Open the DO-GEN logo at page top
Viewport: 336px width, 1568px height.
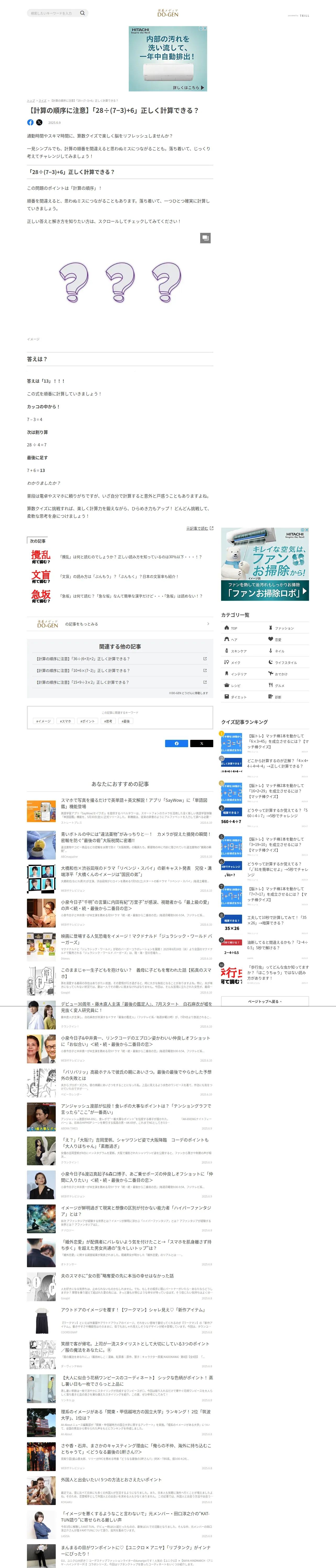168,13
